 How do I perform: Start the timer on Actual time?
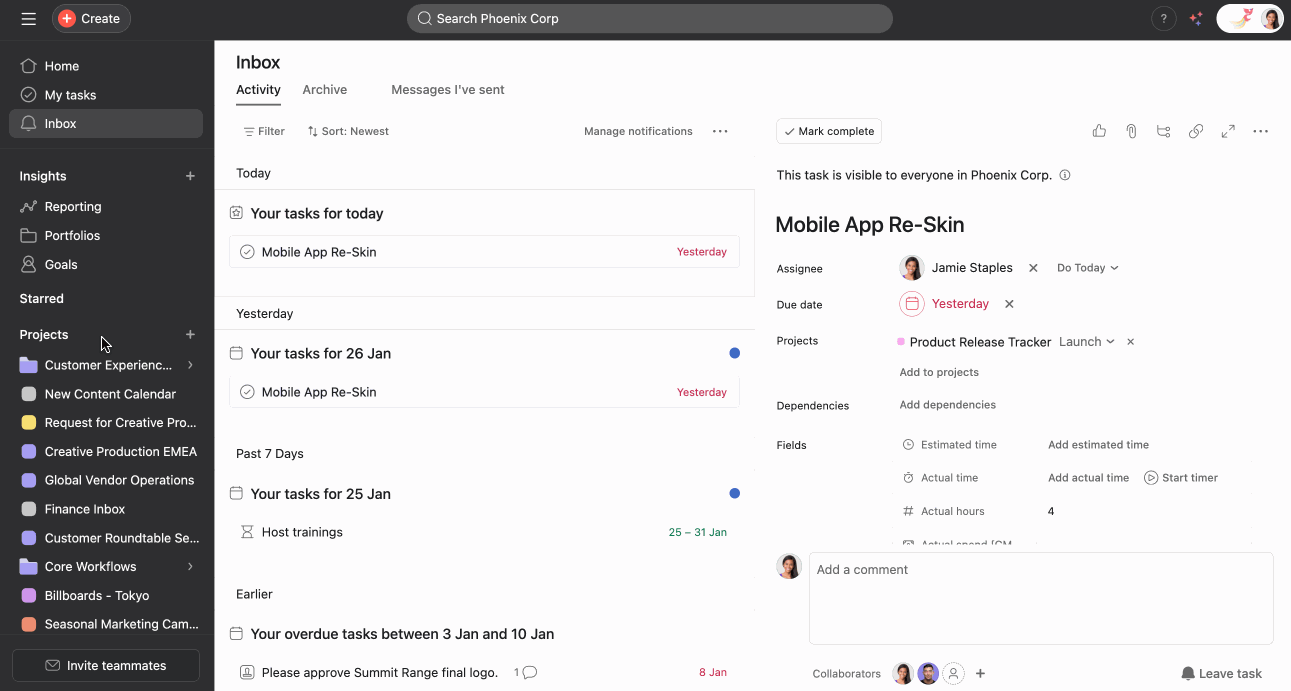pos(1180,477)
